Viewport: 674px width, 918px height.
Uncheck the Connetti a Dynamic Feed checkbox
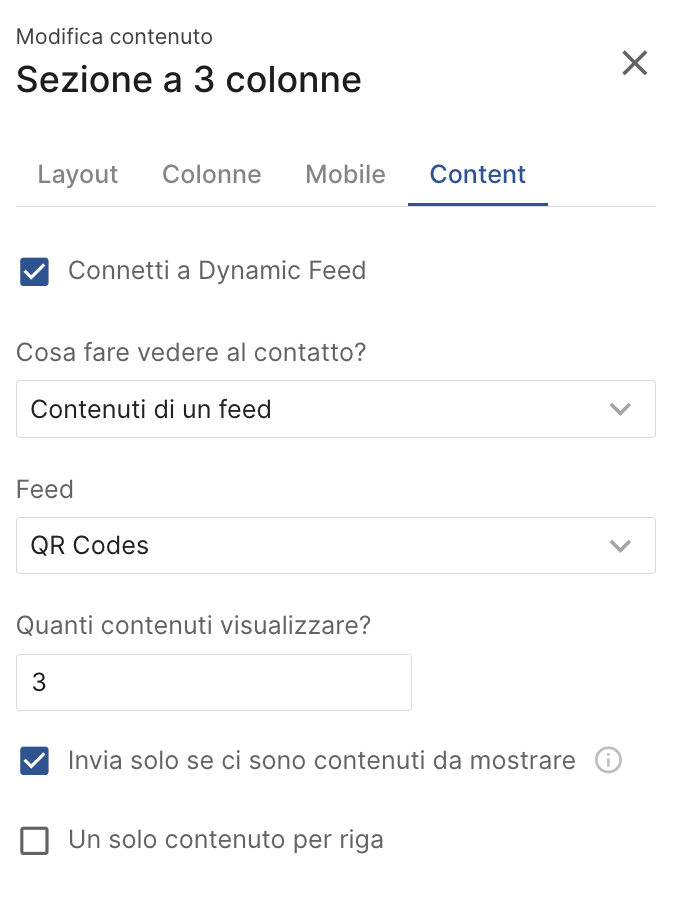35,272
